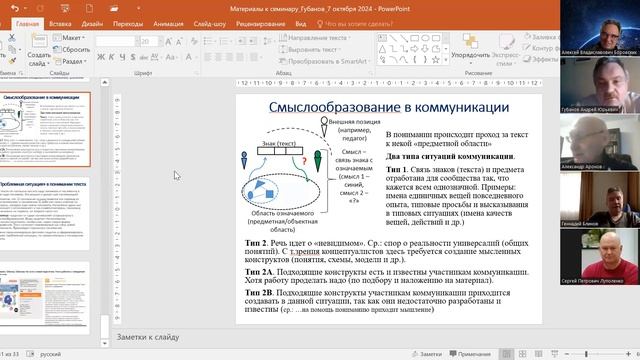Click Заливка shape fill option

pos(541,37)
